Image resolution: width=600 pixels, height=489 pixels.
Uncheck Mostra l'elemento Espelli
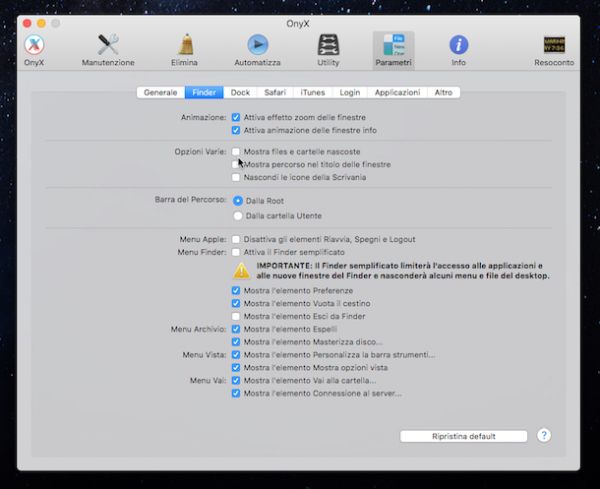click(x=236, y=329)
